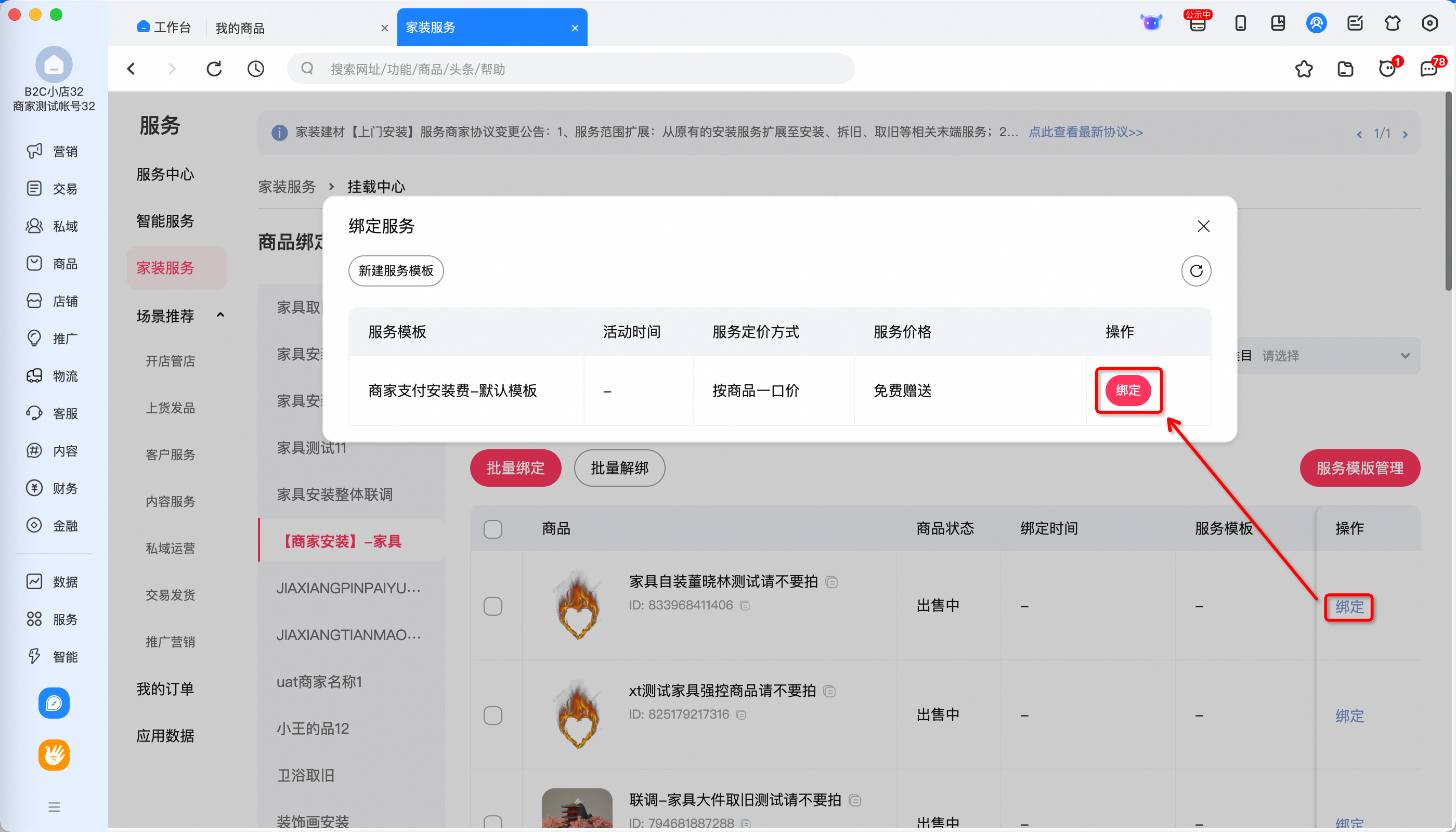
Task: Check the box for xt测试家具强控商品请不要拍
Action: (492, 715)
